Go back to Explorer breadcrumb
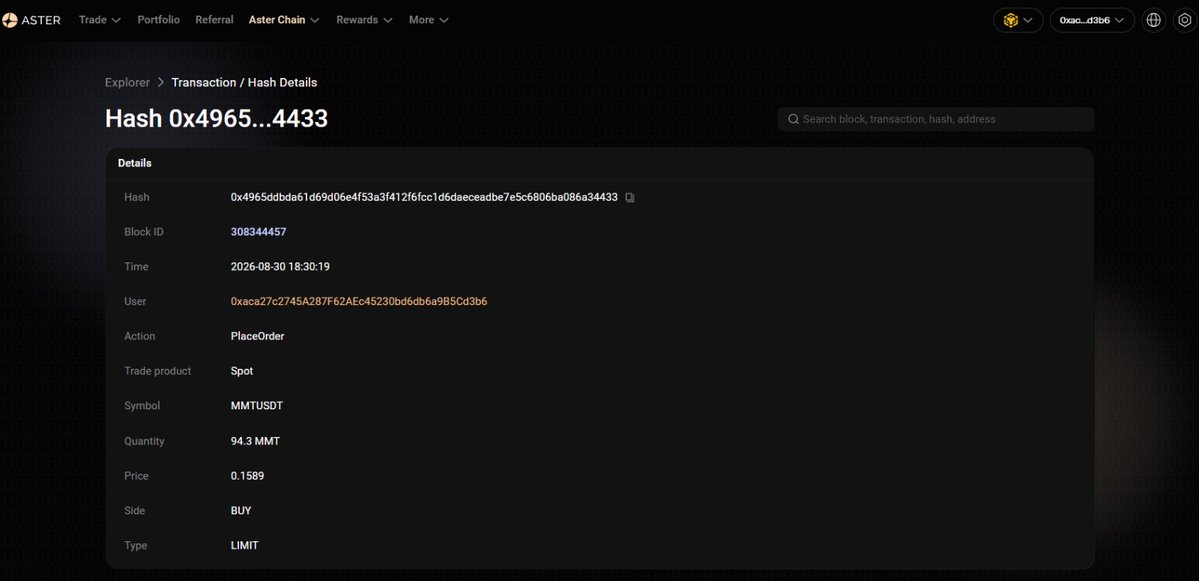This screenshot has height=581, width=1199. point(127,83)
